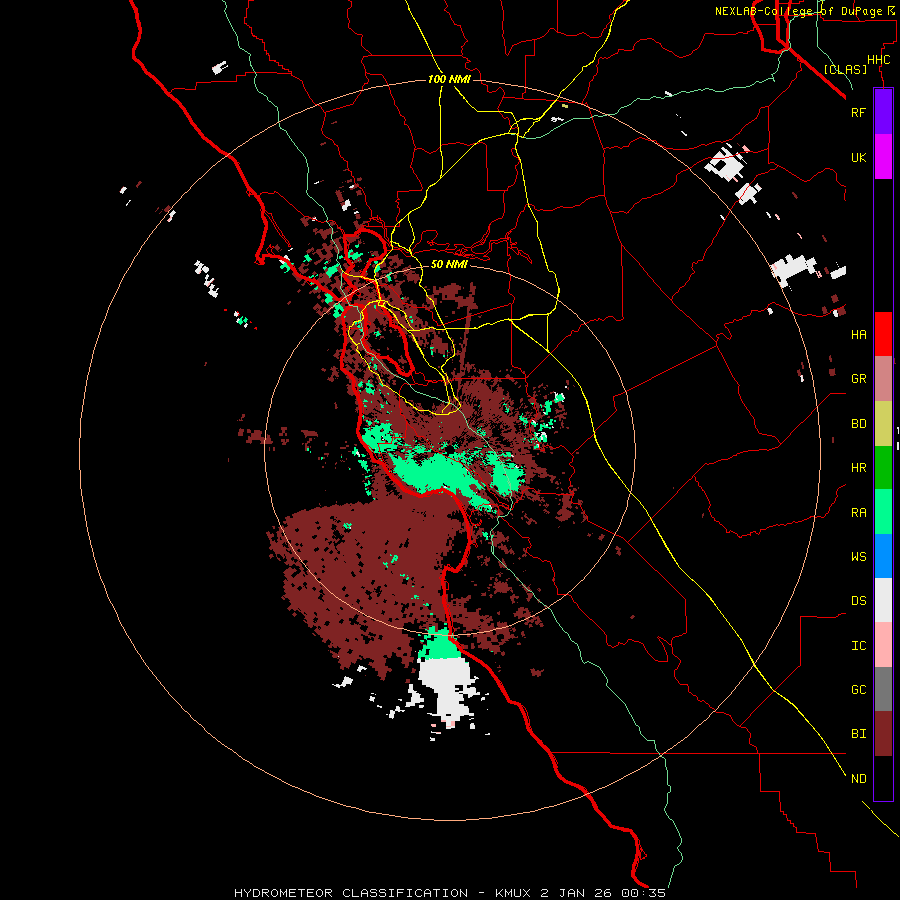
Task: Click the GR legend label
Action: [x=858, y=379]
